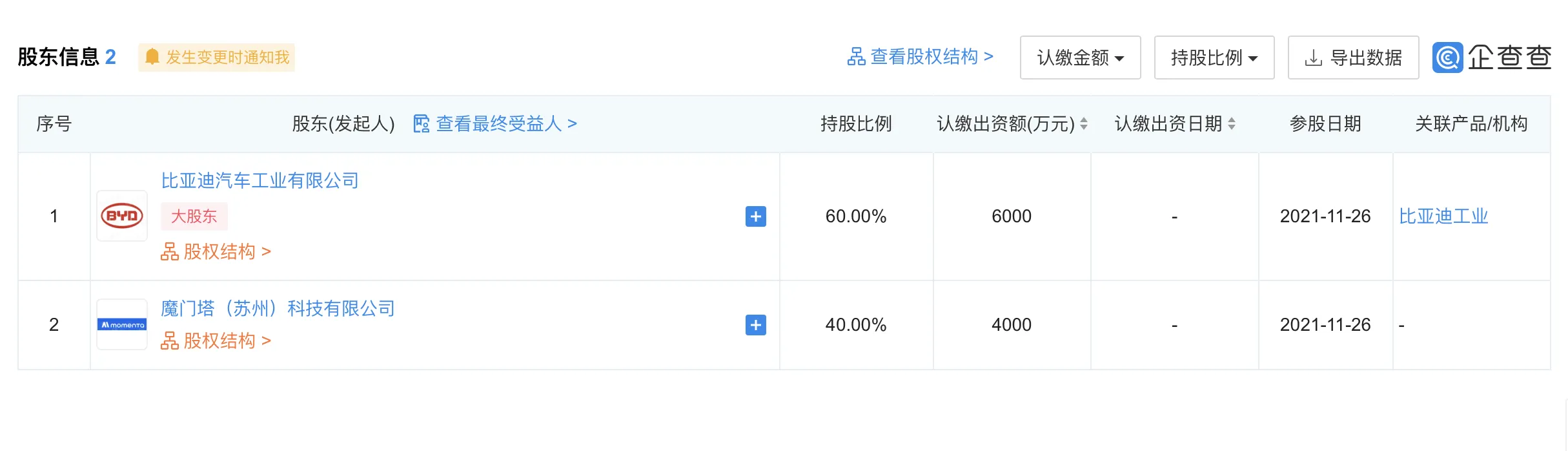Open 比亚迪汽车工业有限公司 link

tap(260, 180)
